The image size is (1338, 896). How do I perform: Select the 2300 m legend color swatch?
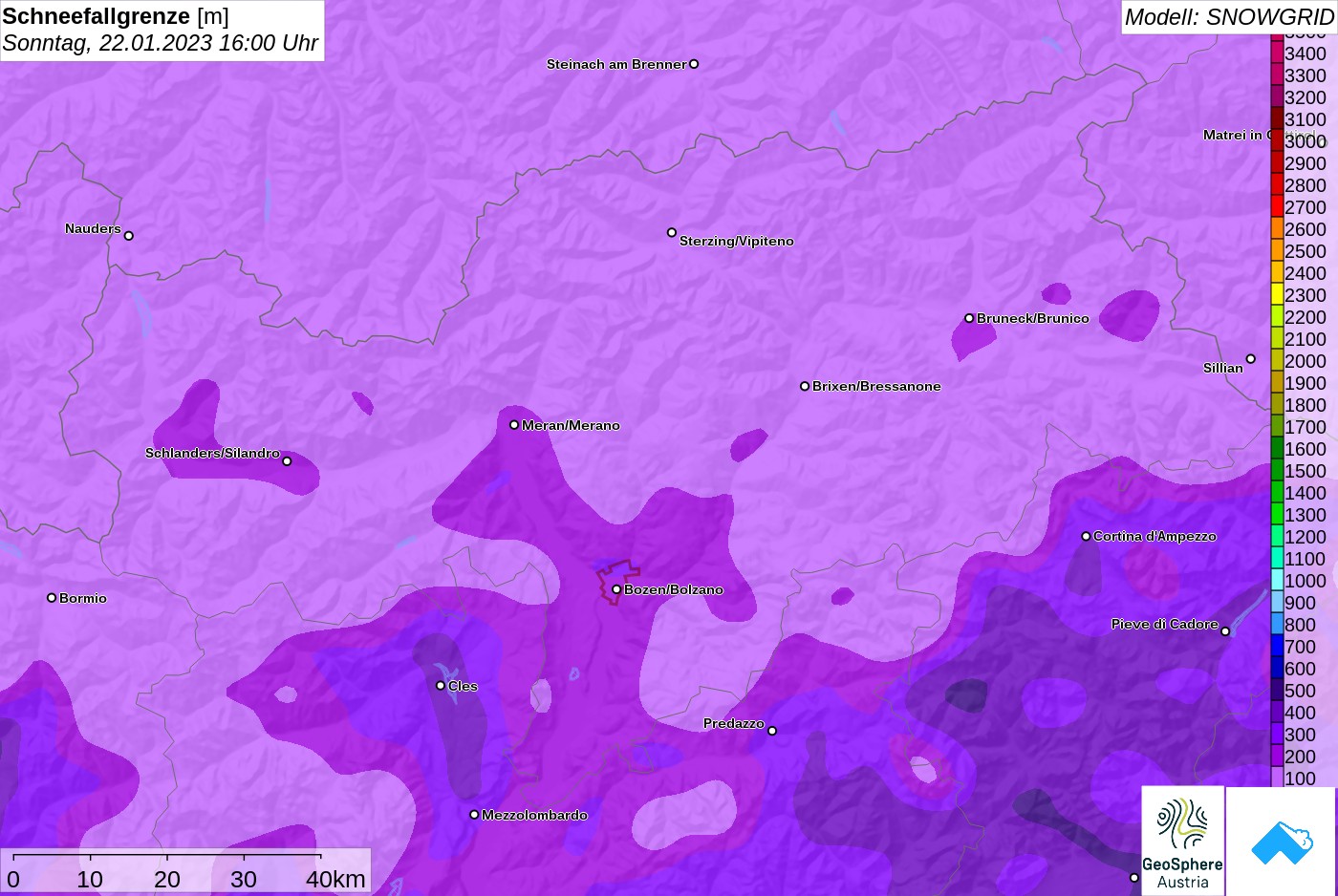(1277, 295)
